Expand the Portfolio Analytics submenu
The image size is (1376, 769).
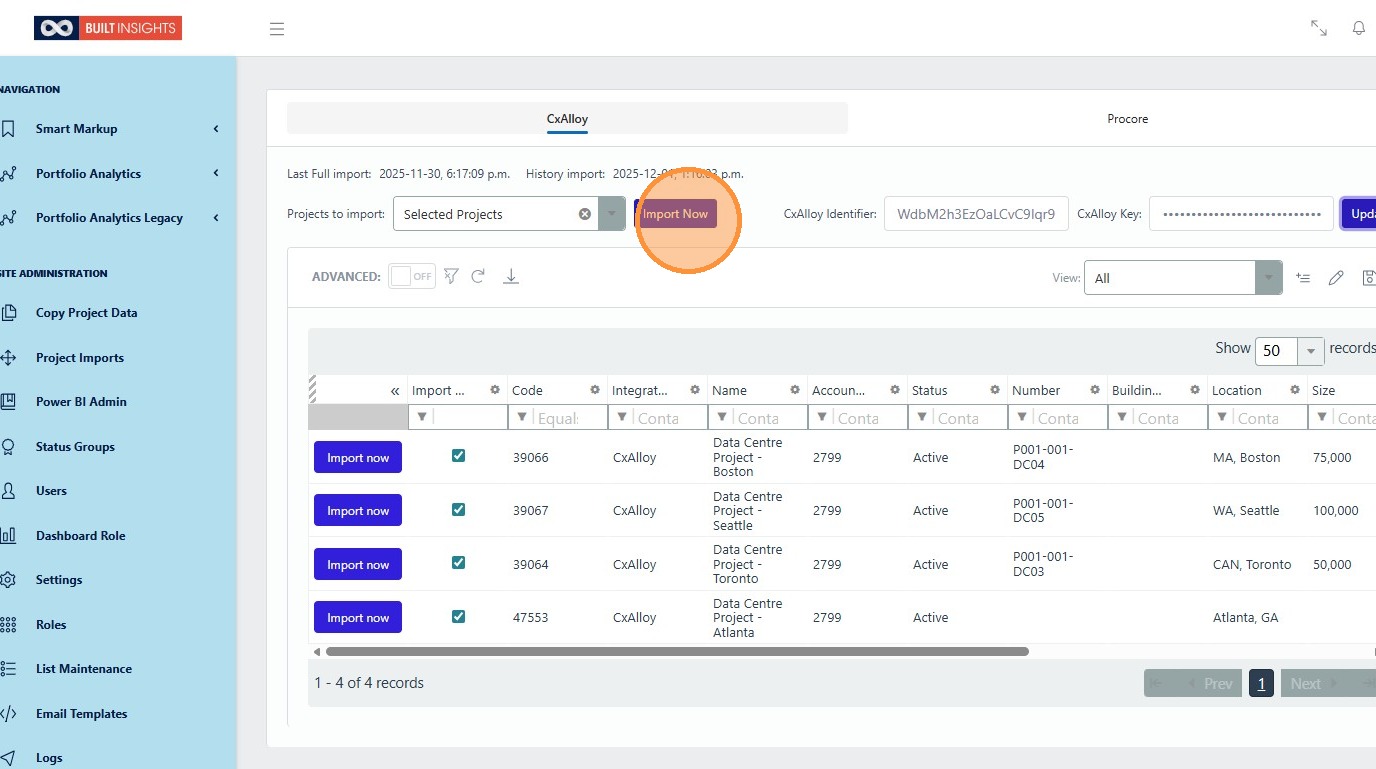click(216, 174)
